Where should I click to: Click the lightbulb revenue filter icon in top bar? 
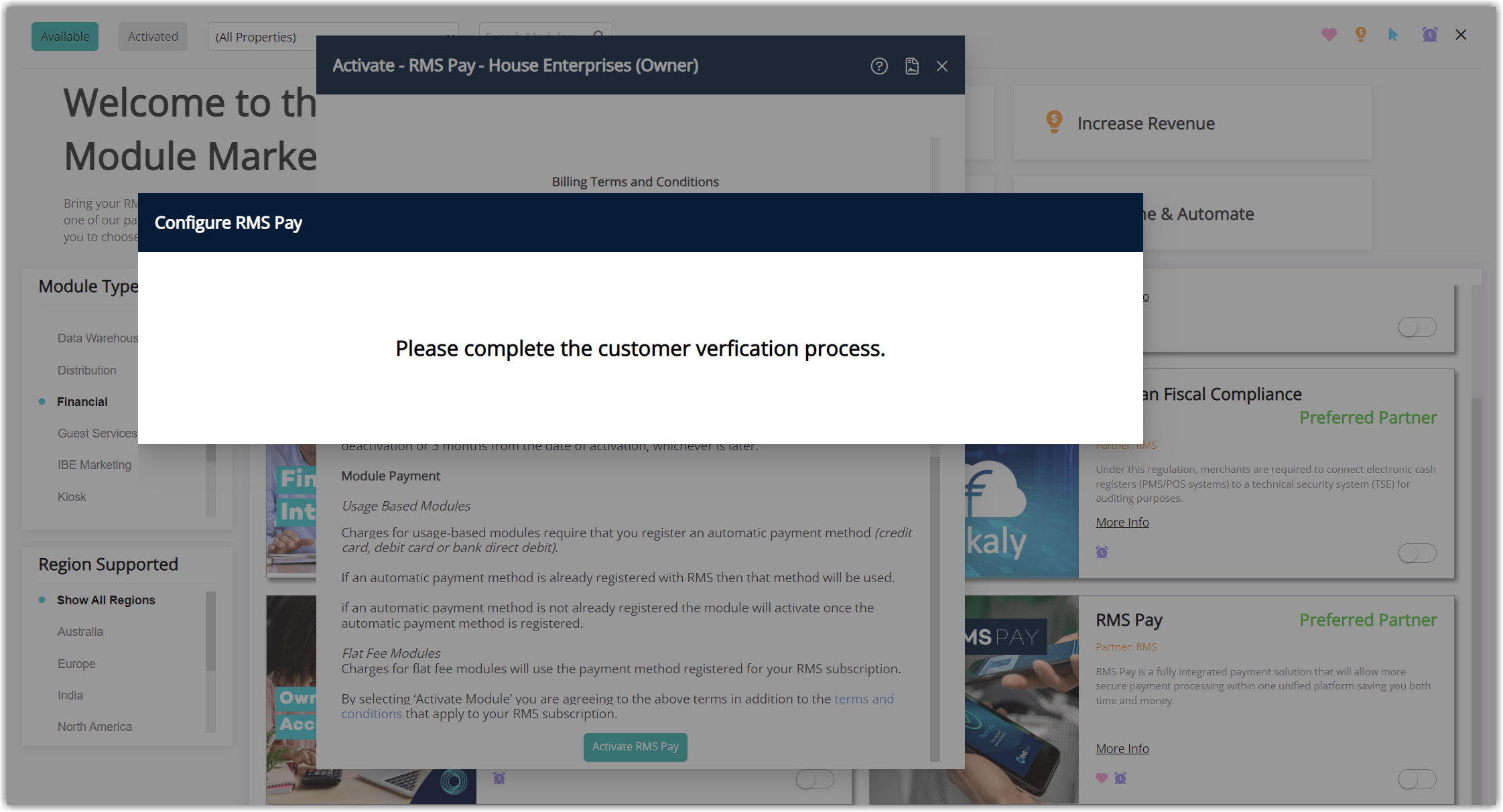pos(1361,35)
